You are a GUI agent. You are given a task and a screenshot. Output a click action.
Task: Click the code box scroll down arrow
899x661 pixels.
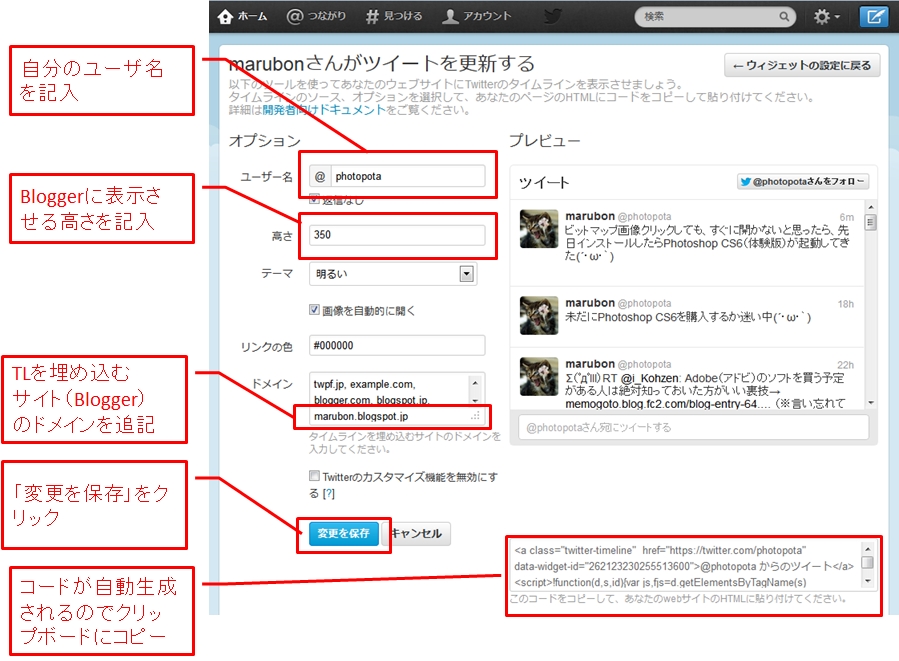[x=867, y=581]
